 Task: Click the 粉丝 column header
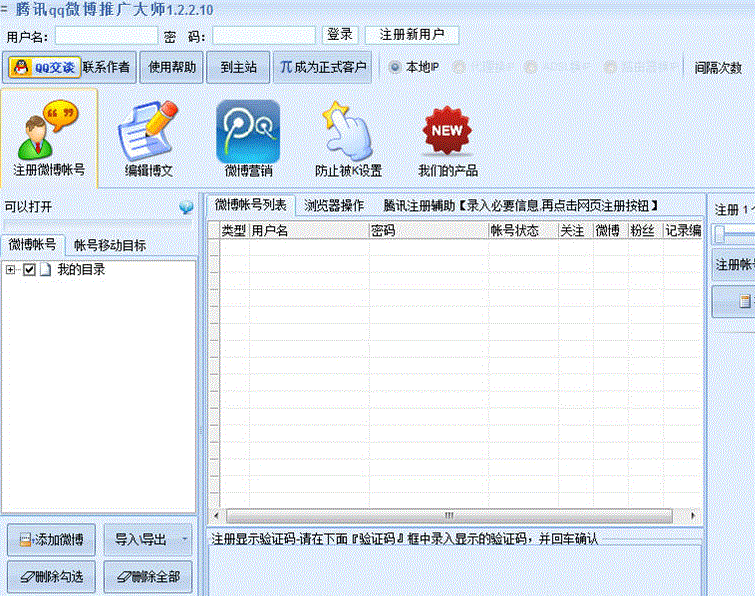(x=645, y=231)
